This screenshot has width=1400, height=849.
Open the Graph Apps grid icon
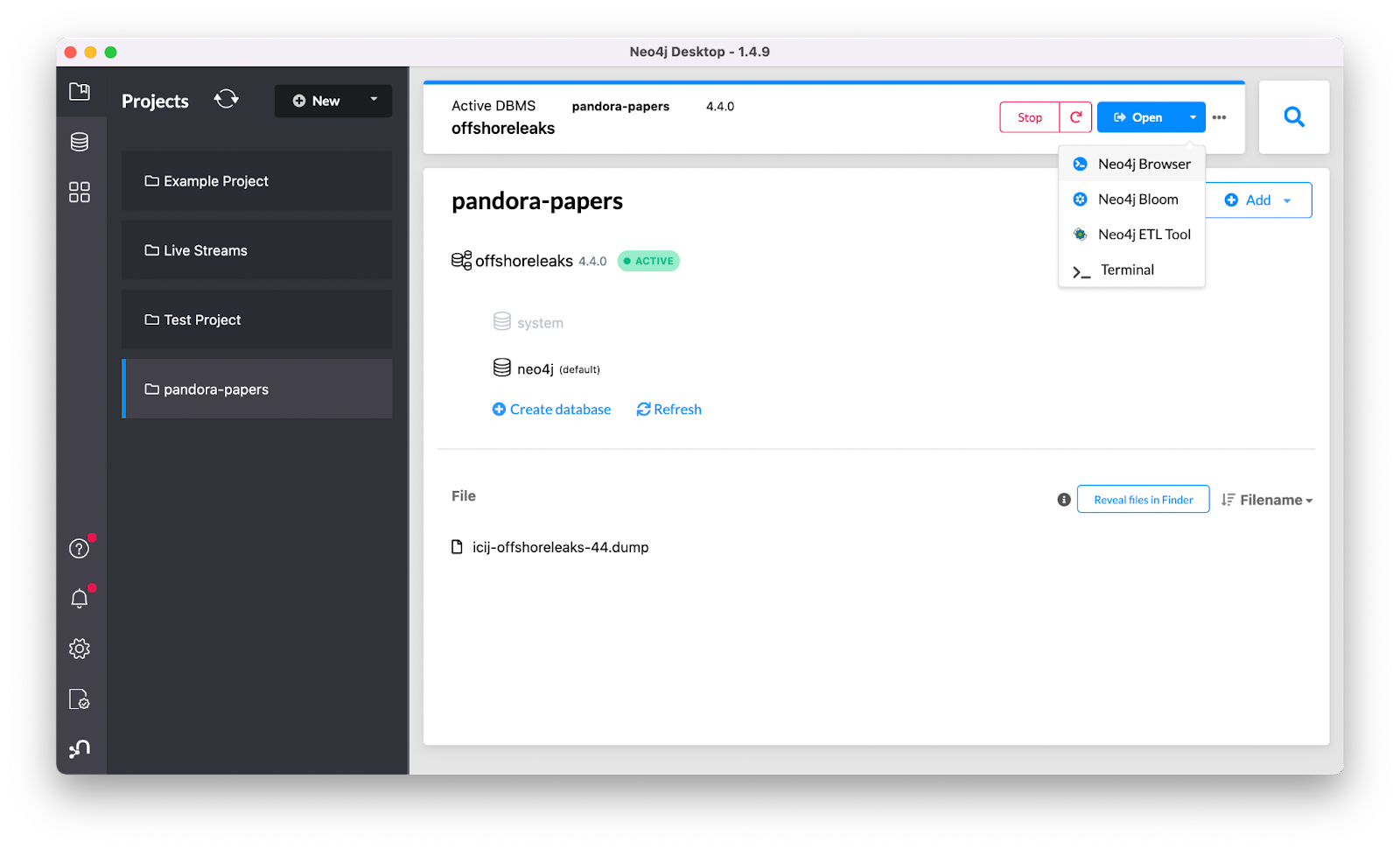click(x=80, y=192)
